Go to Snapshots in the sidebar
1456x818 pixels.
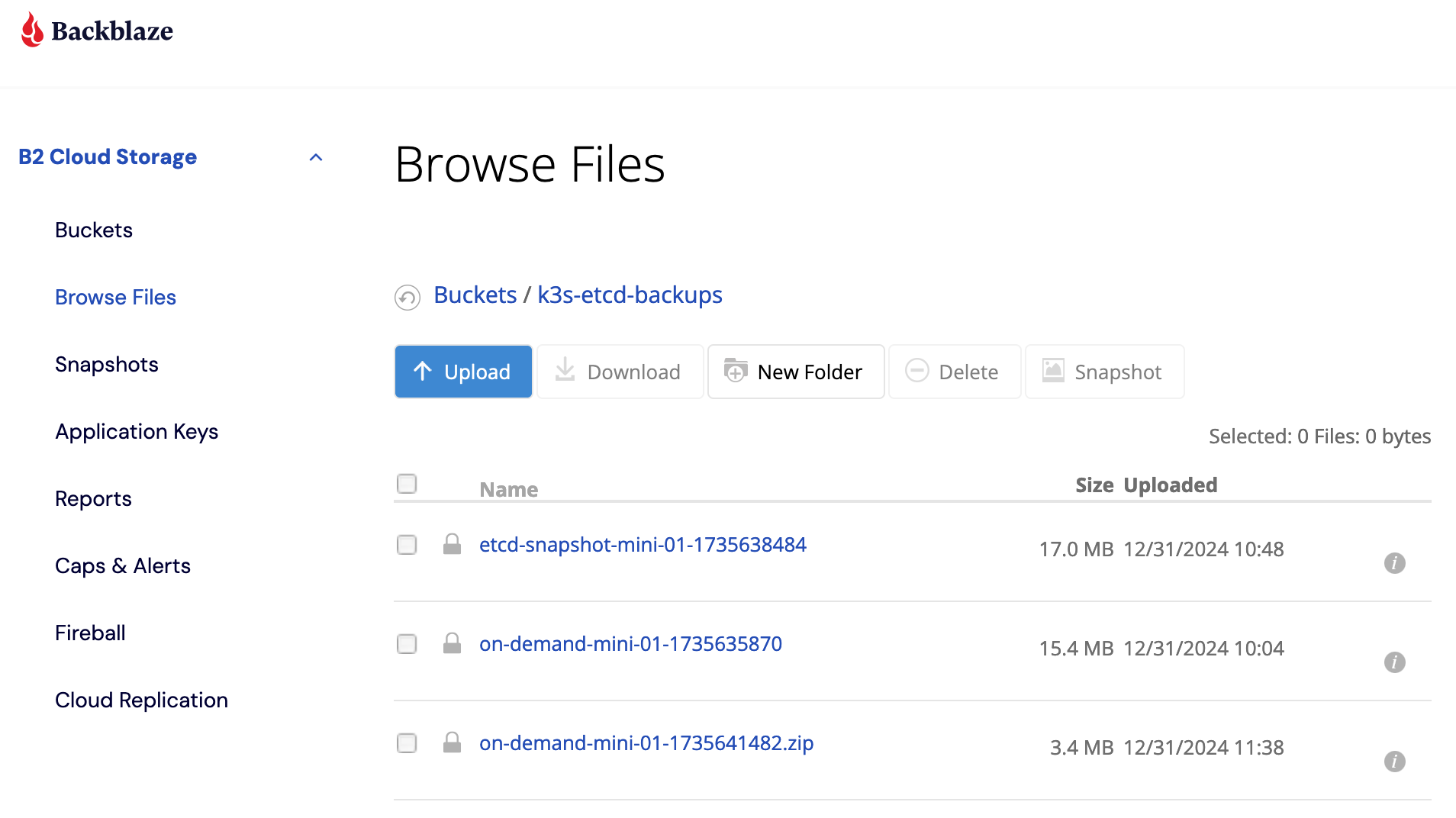click(107, 364)
